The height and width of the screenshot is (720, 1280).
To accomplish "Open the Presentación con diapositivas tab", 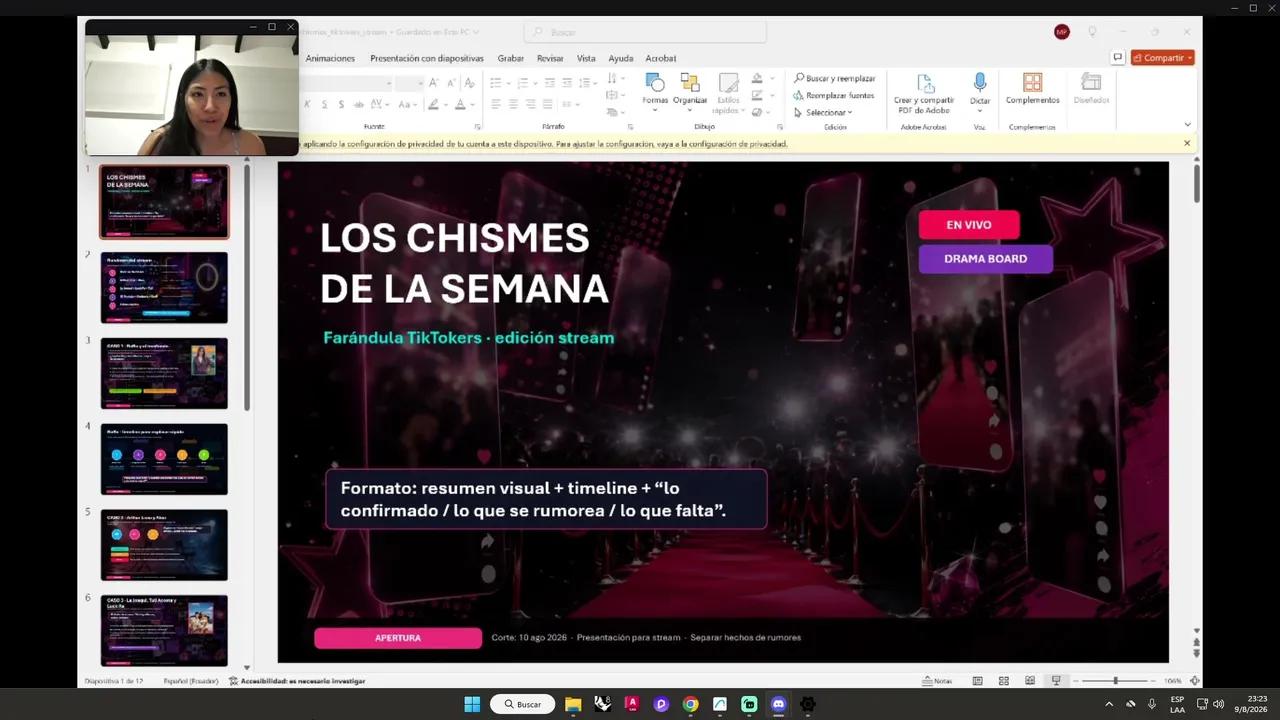I will [x=427, y=58].
